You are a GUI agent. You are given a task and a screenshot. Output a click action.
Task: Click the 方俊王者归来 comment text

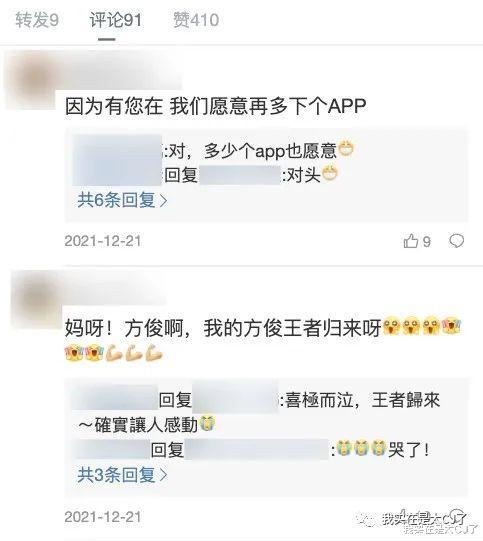point(223,328)
